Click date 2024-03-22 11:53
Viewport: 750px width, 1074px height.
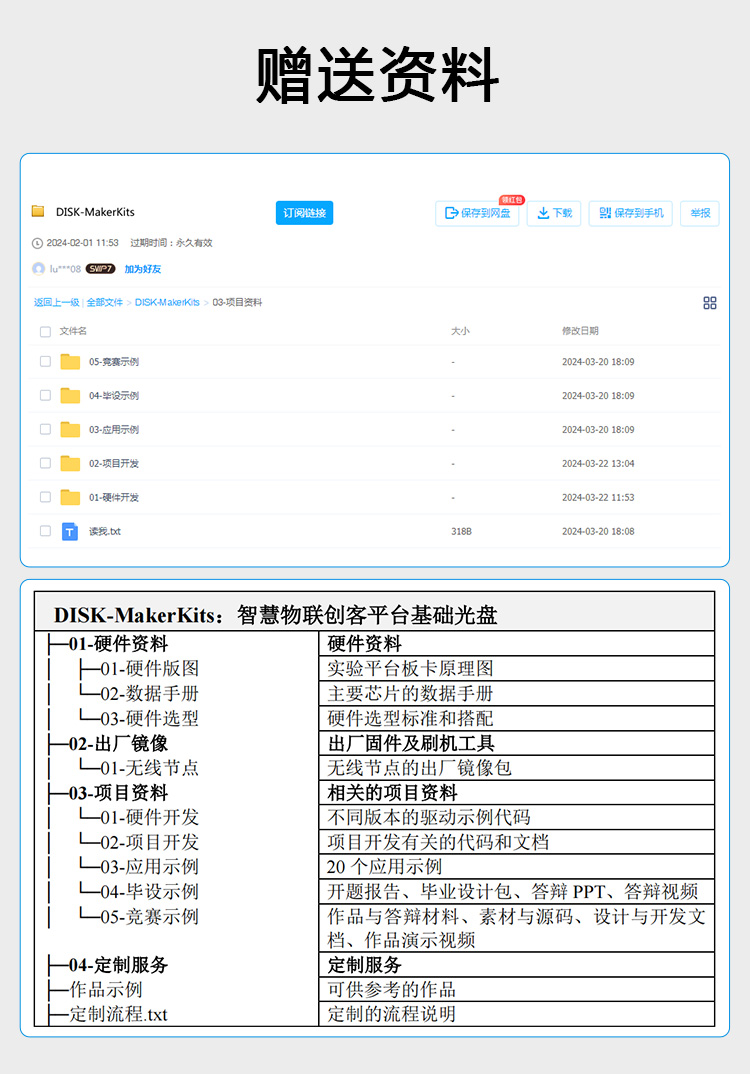point(598,497)
